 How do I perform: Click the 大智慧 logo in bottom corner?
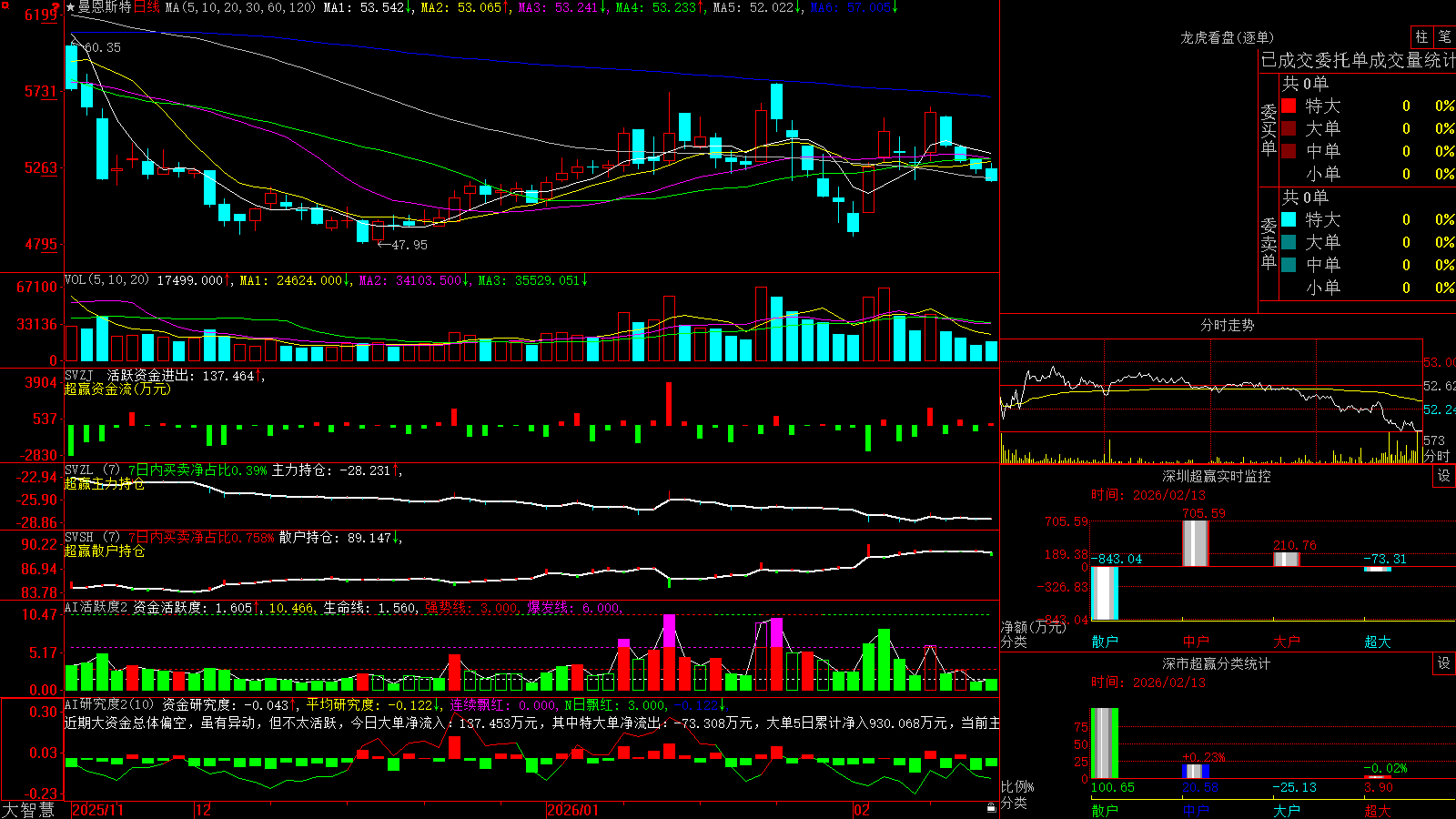tap(28, 809)
